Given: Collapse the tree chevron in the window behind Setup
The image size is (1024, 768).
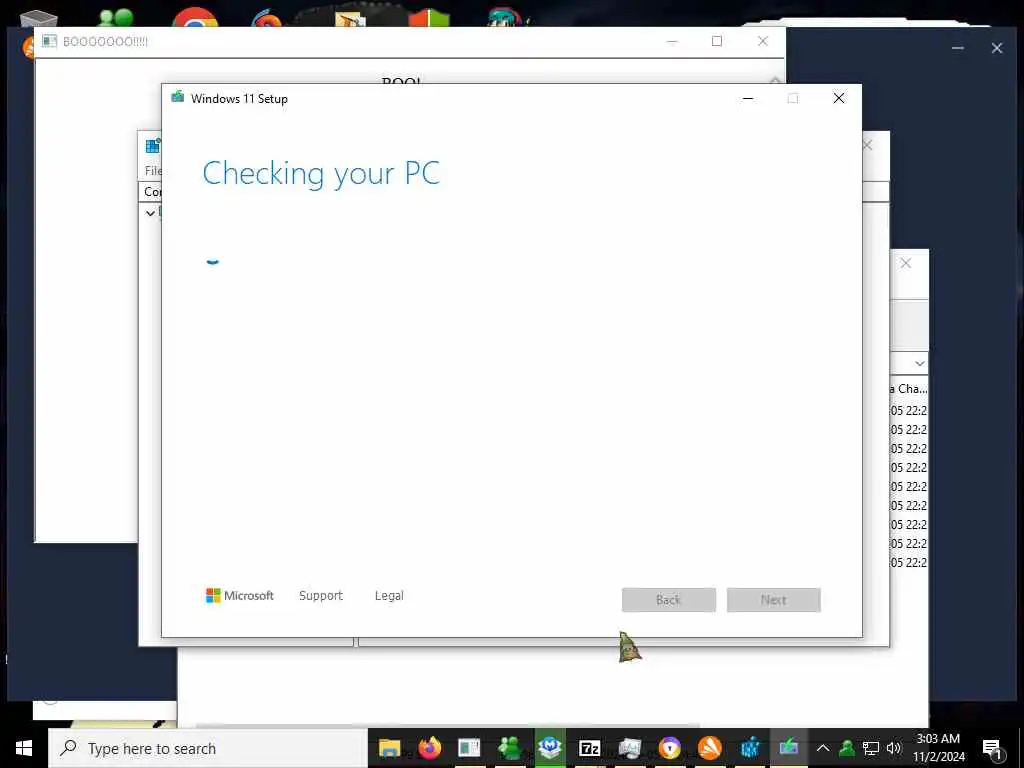Looking at the screenshot, I should [x=150, y=213].
